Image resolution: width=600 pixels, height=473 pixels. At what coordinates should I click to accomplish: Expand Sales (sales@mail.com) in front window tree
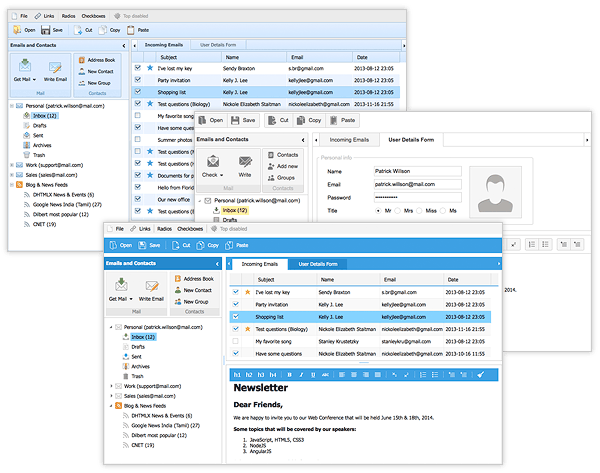[111, 396]
